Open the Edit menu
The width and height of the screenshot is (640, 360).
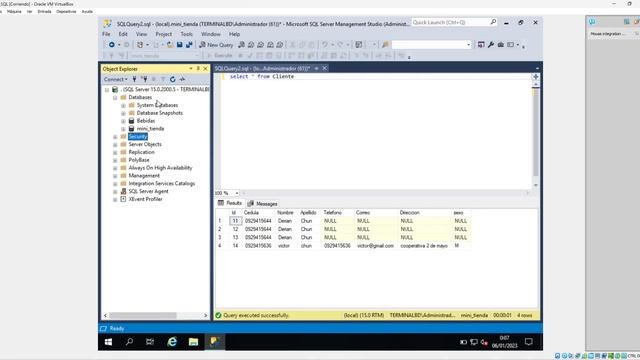point(123,34)
